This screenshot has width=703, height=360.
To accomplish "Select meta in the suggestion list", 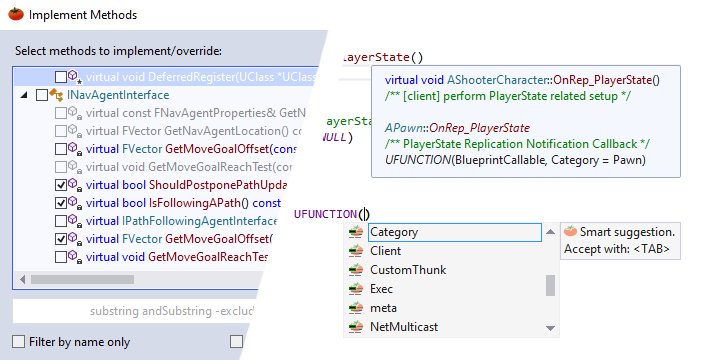I will (383, 308).
